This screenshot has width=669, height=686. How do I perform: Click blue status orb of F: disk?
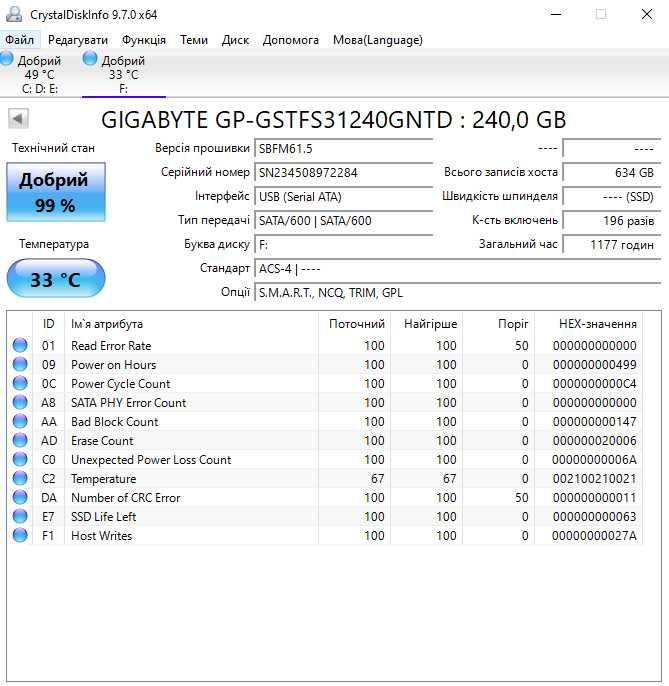point(90,59)
